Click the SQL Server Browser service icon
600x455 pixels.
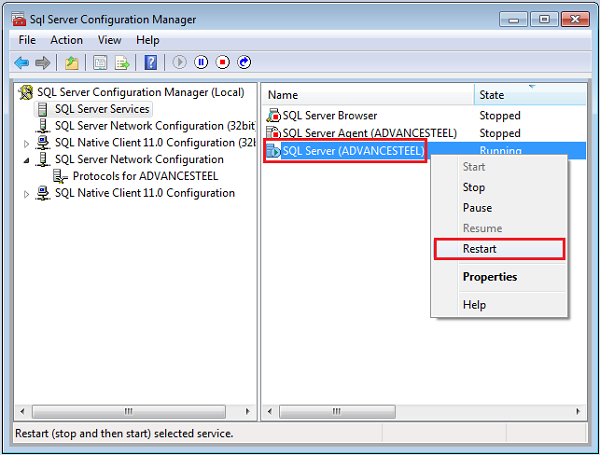click(274, 116)
